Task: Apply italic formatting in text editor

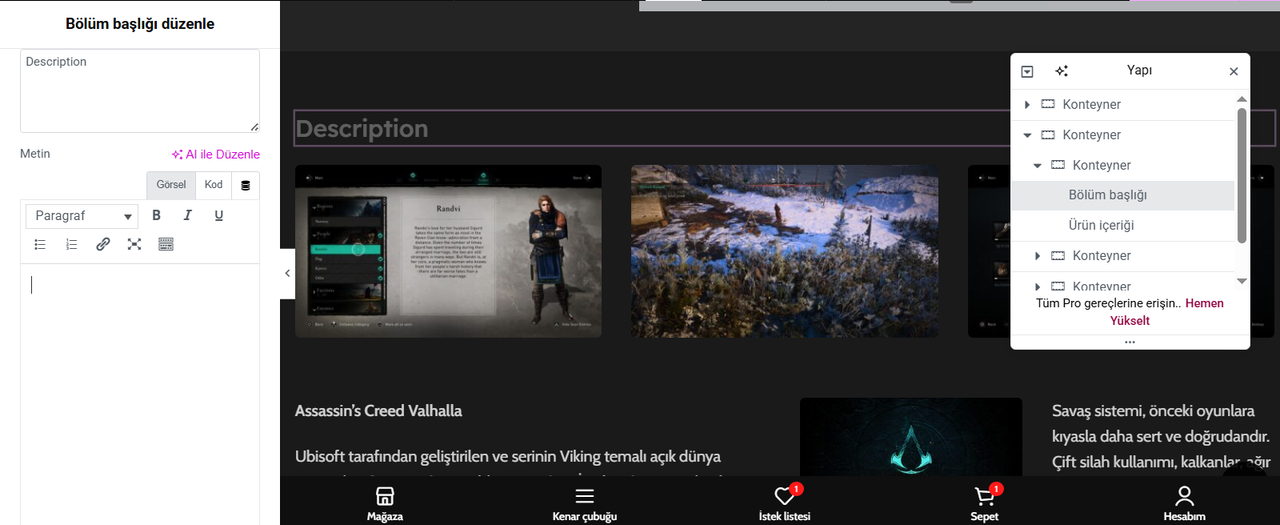Action: pyautogui.click(x=187, y=215)
